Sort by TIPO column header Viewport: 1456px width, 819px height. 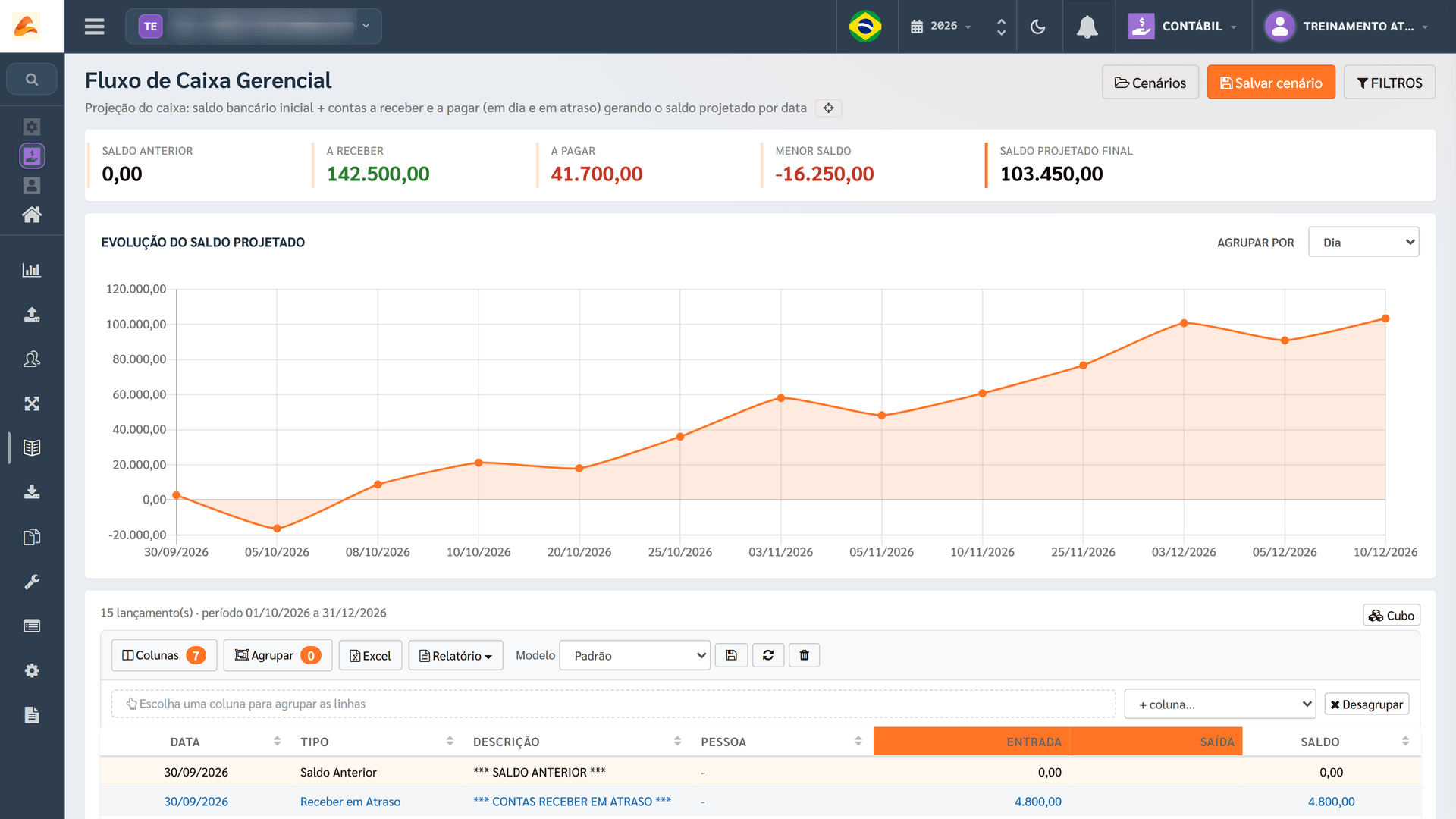377,741
